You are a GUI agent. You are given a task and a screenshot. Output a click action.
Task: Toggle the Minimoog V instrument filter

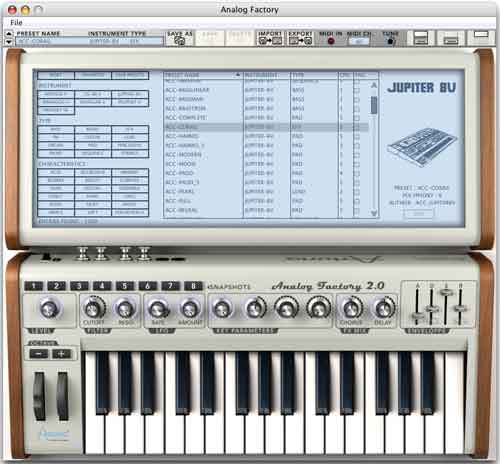pyautogui.click(x=56, y=102)
